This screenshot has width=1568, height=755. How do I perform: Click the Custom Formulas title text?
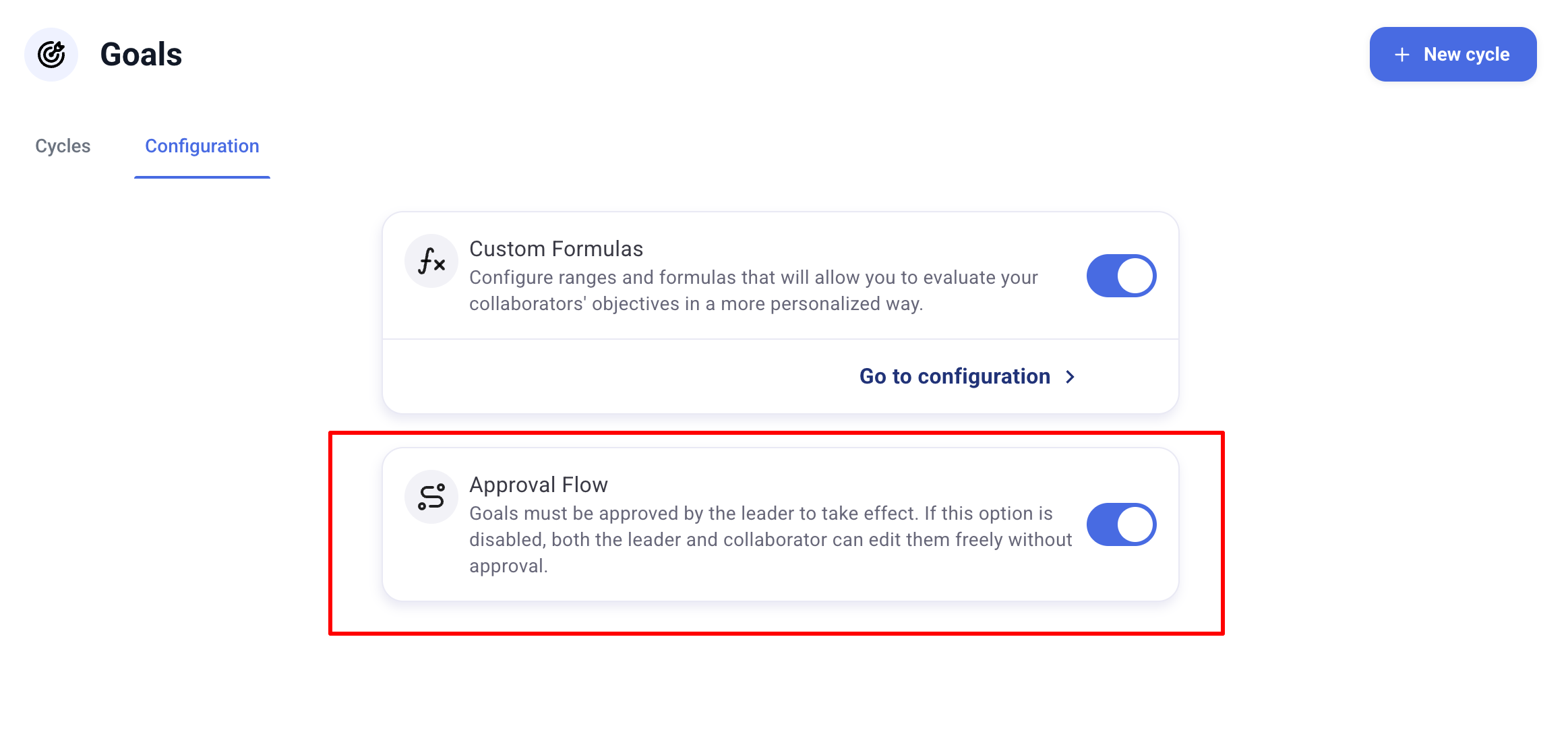556,249
